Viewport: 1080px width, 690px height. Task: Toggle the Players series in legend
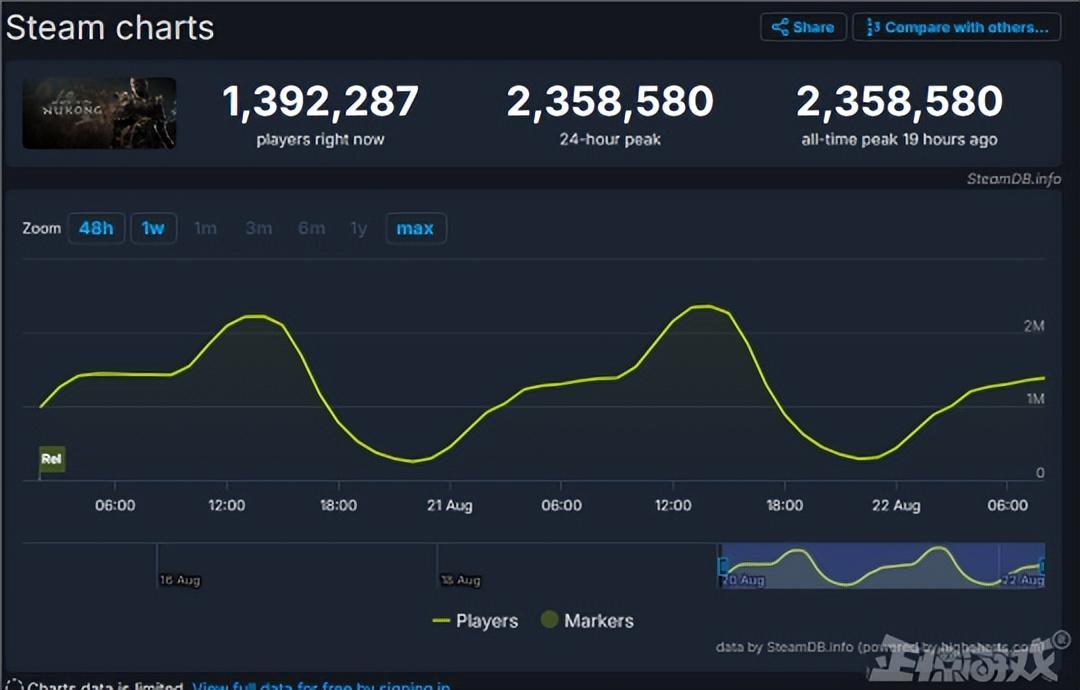(475, 621)
